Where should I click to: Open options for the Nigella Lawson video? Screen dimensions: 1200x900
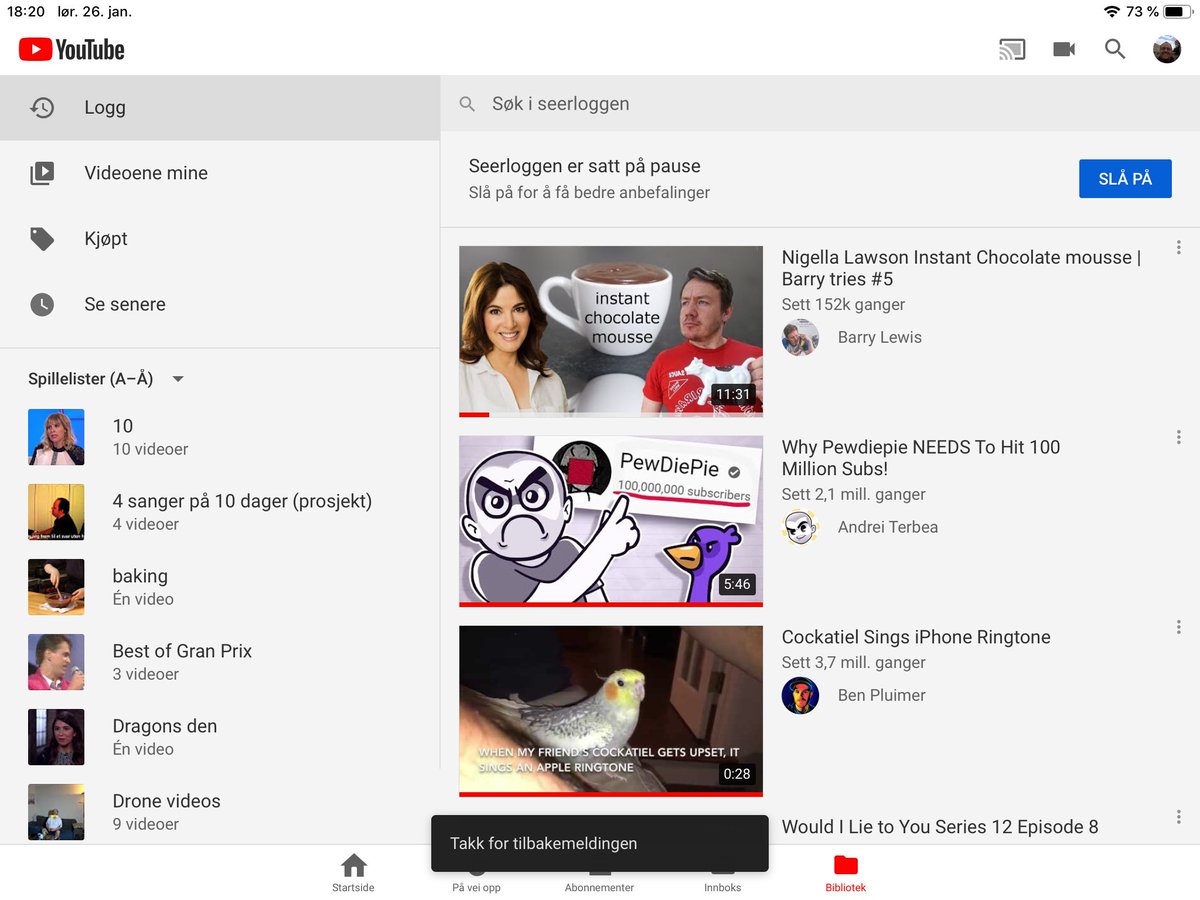[1179, 247]
